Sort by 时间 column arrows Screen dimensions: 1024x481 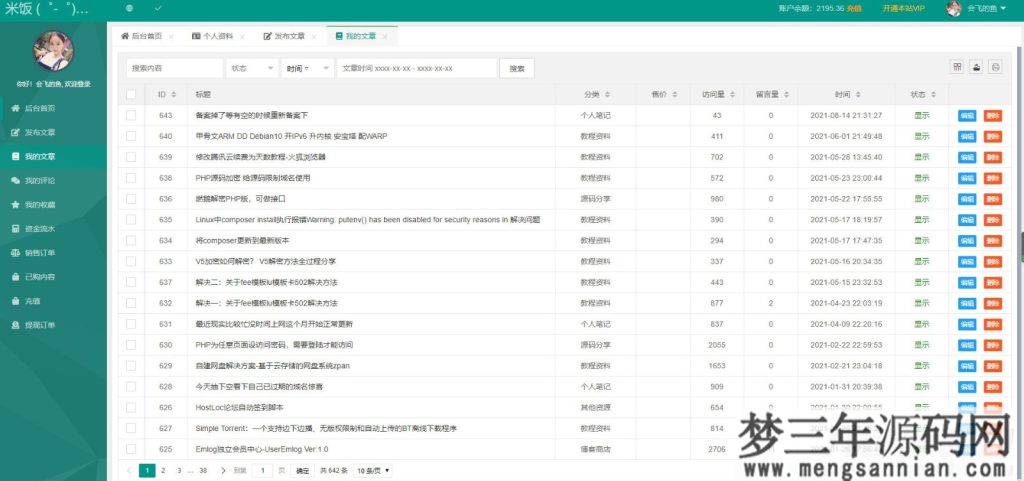point(858,95)
